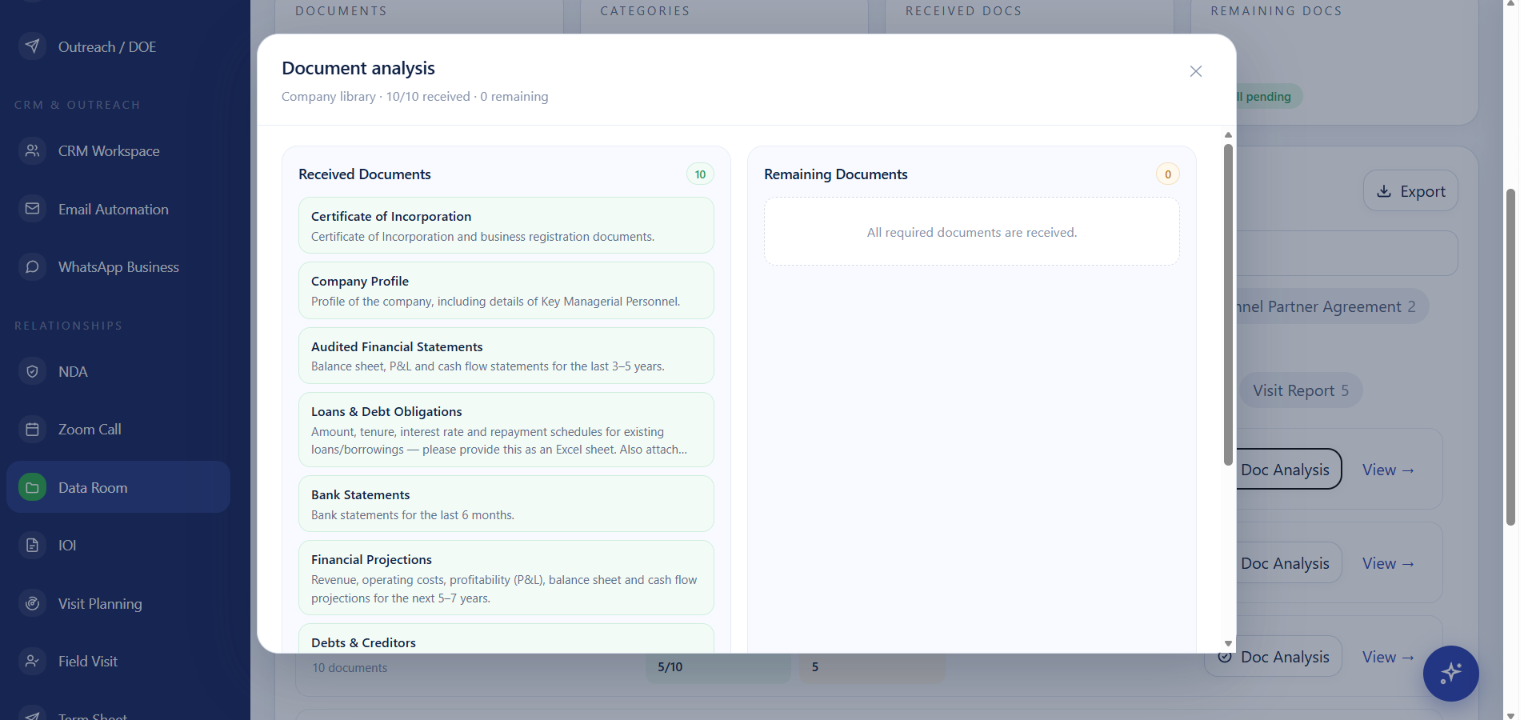Click "All required documents are received." message
The width and height of the screenshot is (1522, 720).
click(x=972, y=232)
